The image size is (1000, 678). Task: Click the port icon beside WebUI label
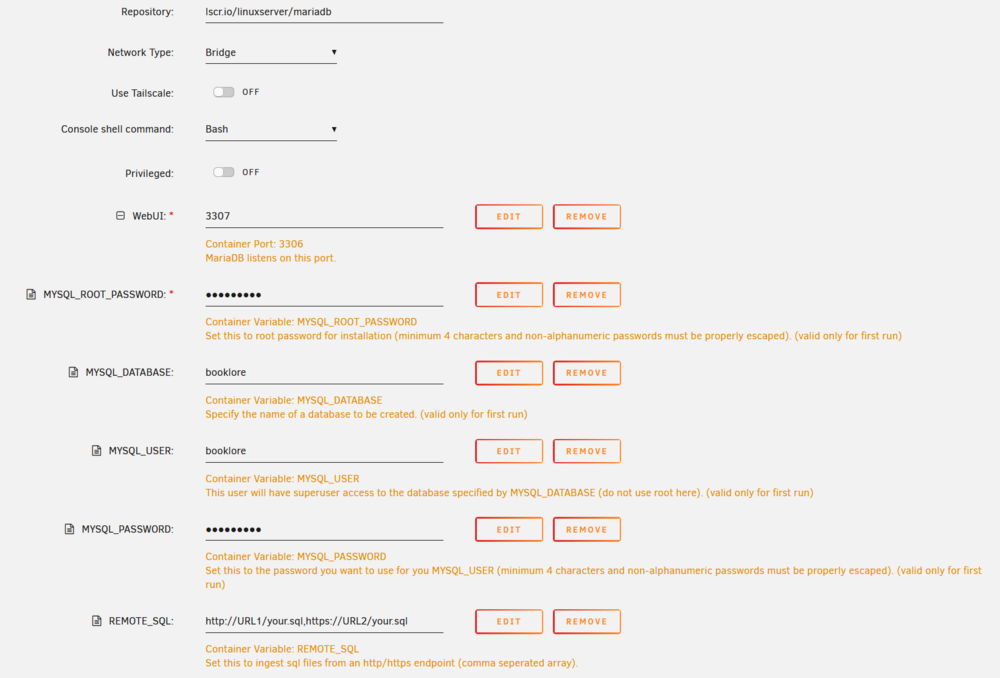tap(120, 216)
